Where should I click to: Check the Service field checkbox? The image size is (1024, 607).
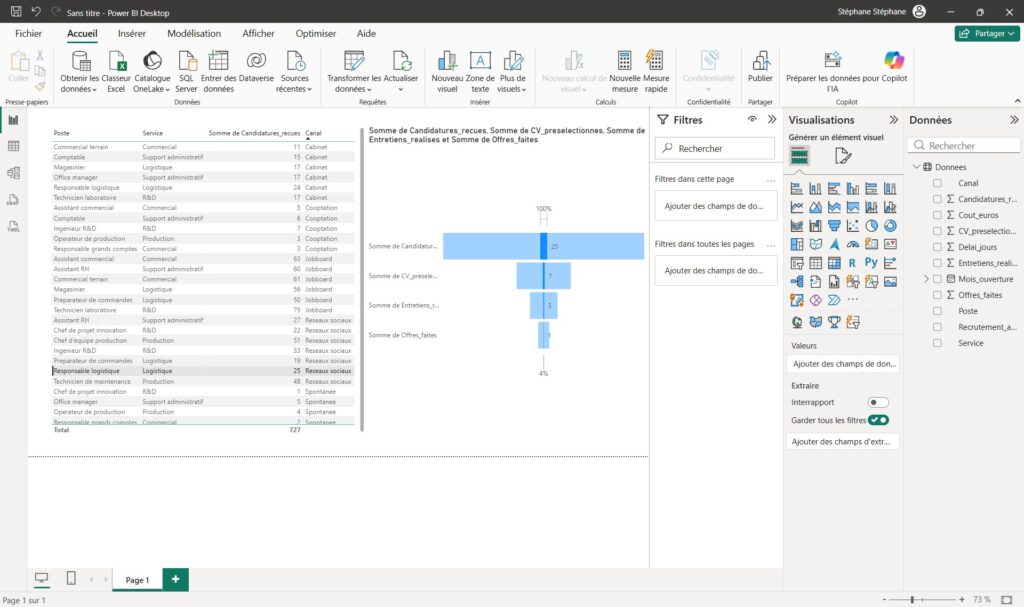pos(937,343)
